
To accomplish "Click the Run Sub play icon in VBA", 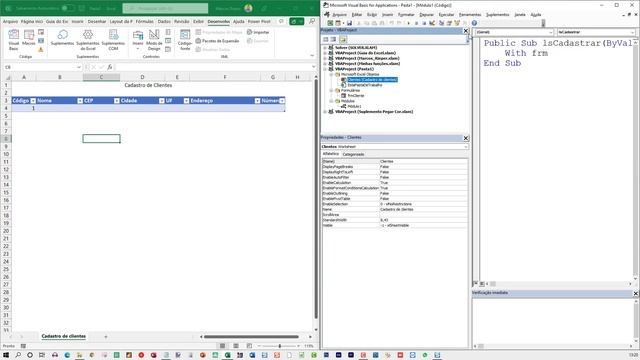I will pyautogui.click(x=408, y=23).
